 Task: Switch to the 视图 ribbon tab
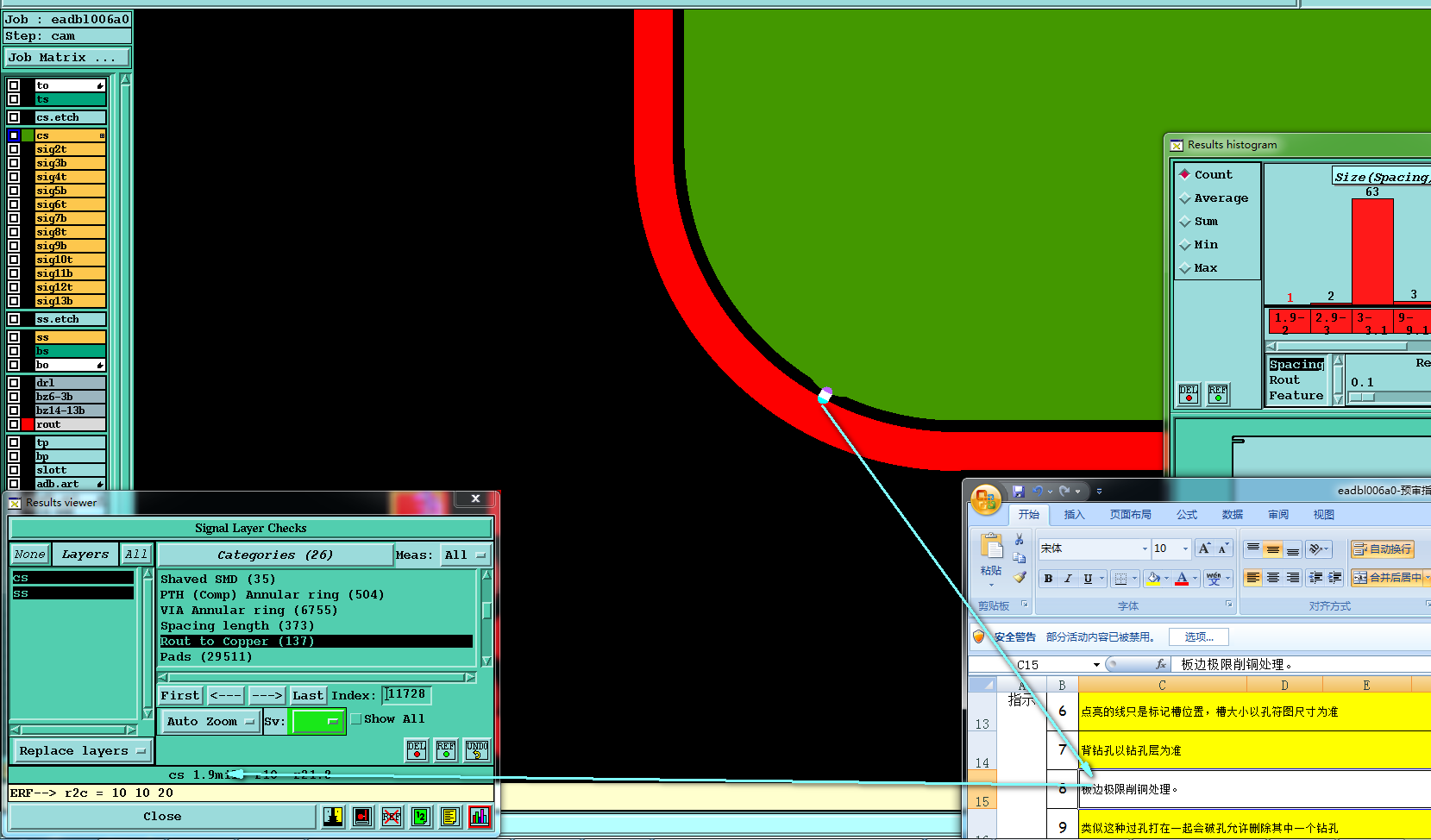tap(1324, 514)
